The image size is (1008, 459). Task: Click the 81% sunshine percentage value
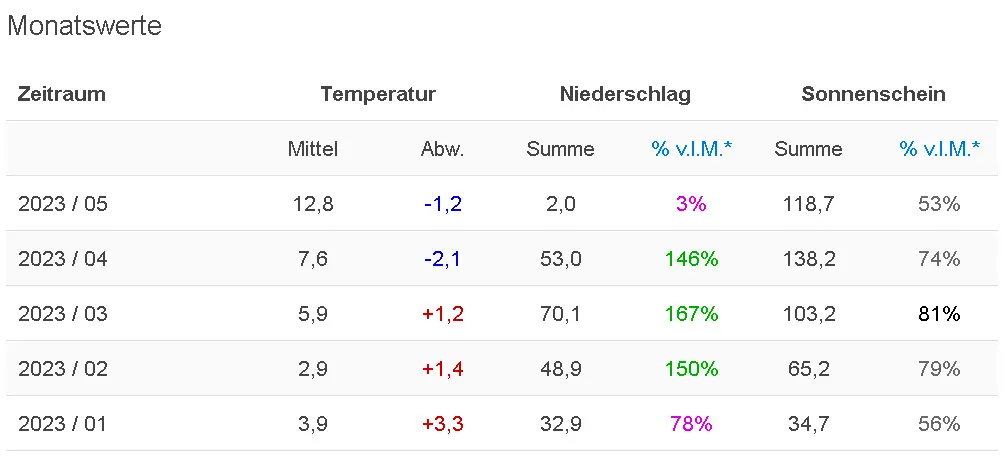pos(939,314)
